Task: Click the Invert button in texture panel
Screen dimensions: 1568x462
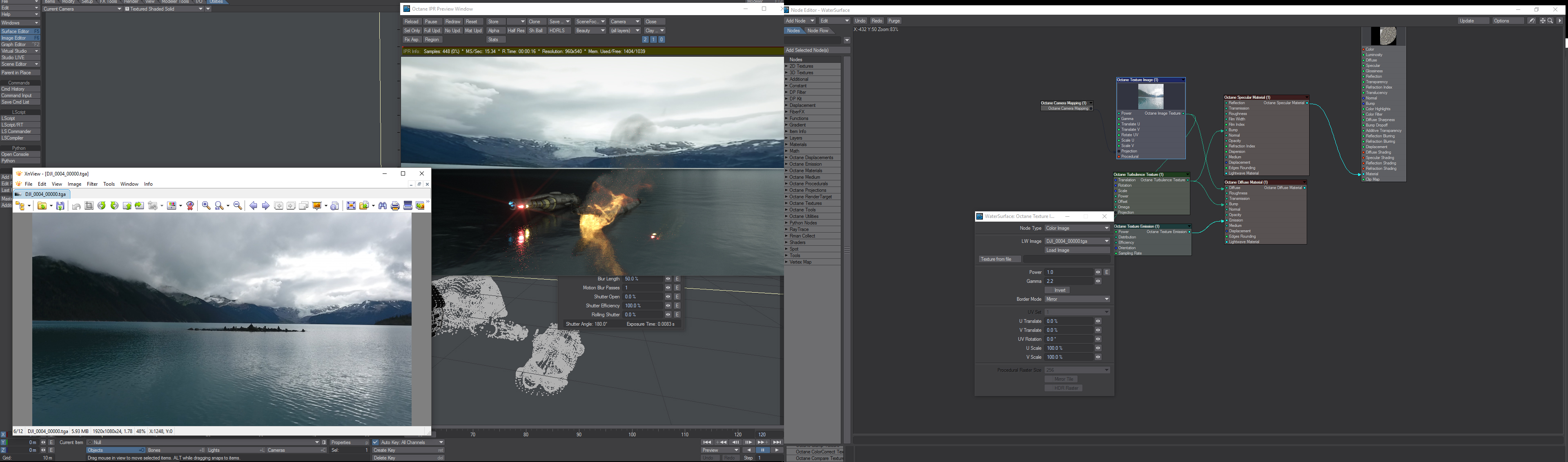Action: [x=1060, y=290]
